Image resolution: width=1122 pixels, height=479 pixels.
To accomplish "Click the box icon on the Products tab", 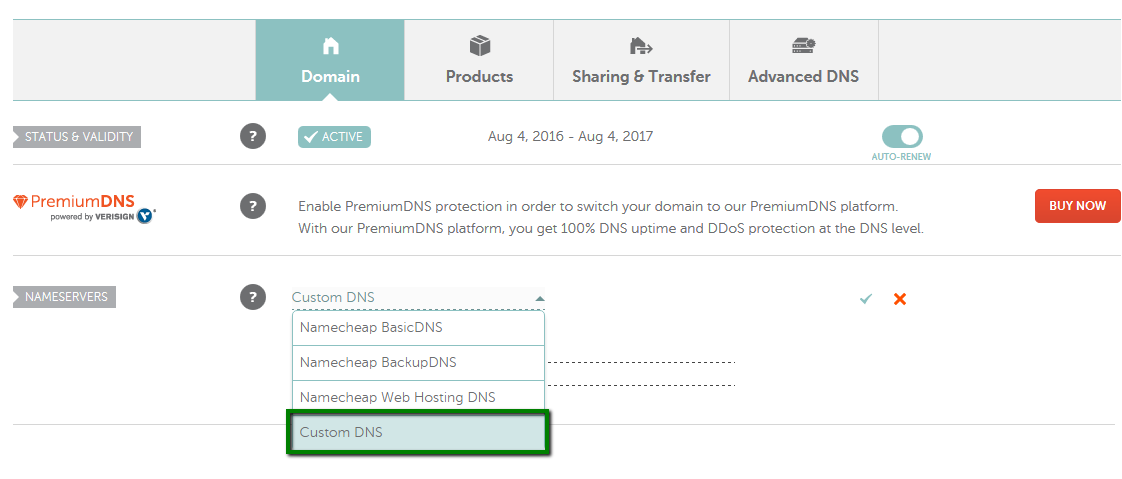I will (479, 46).
